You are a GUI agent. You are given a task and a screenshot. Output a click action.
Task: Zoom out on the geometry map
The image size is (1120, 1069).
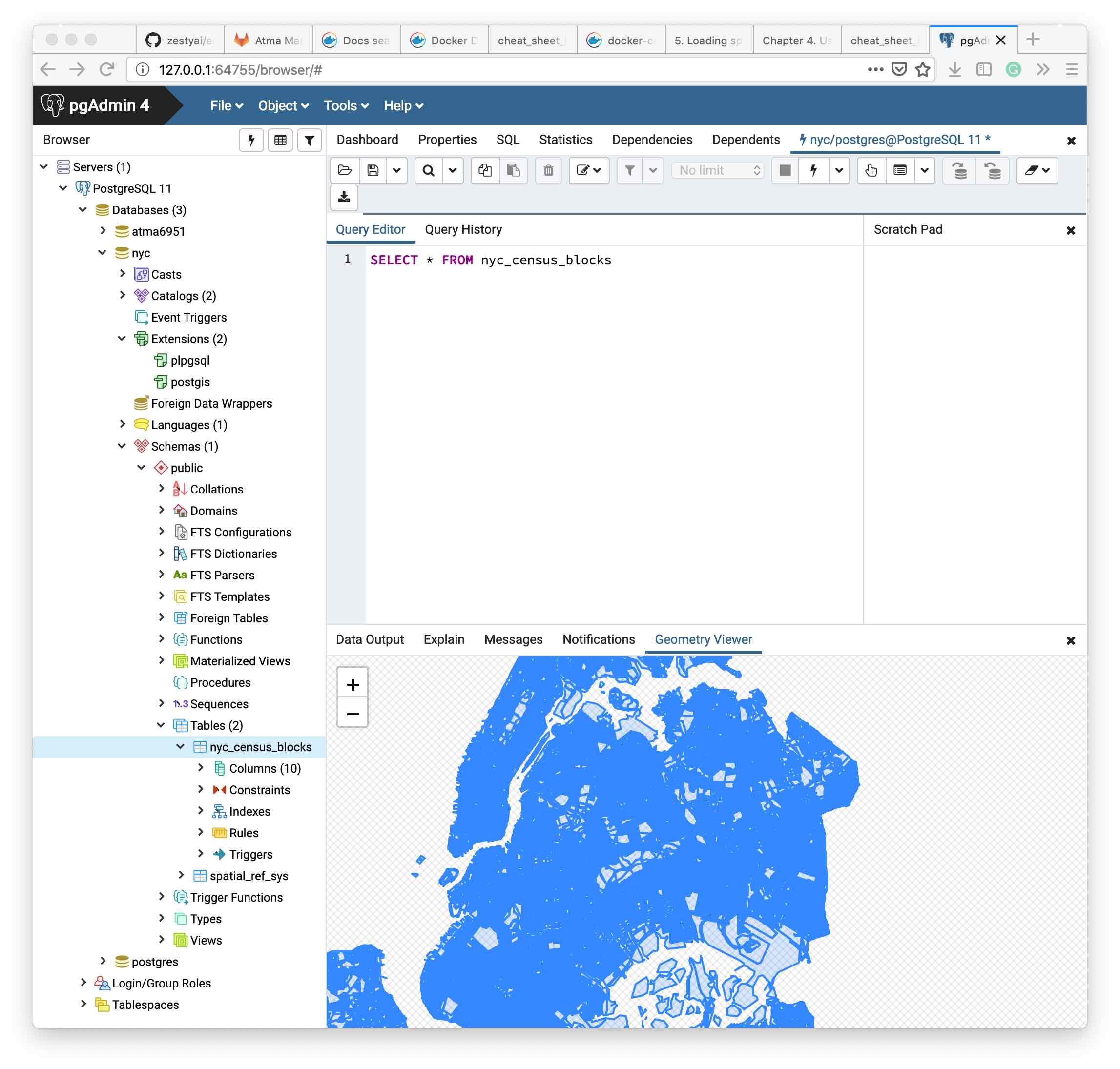coord(353,714)
